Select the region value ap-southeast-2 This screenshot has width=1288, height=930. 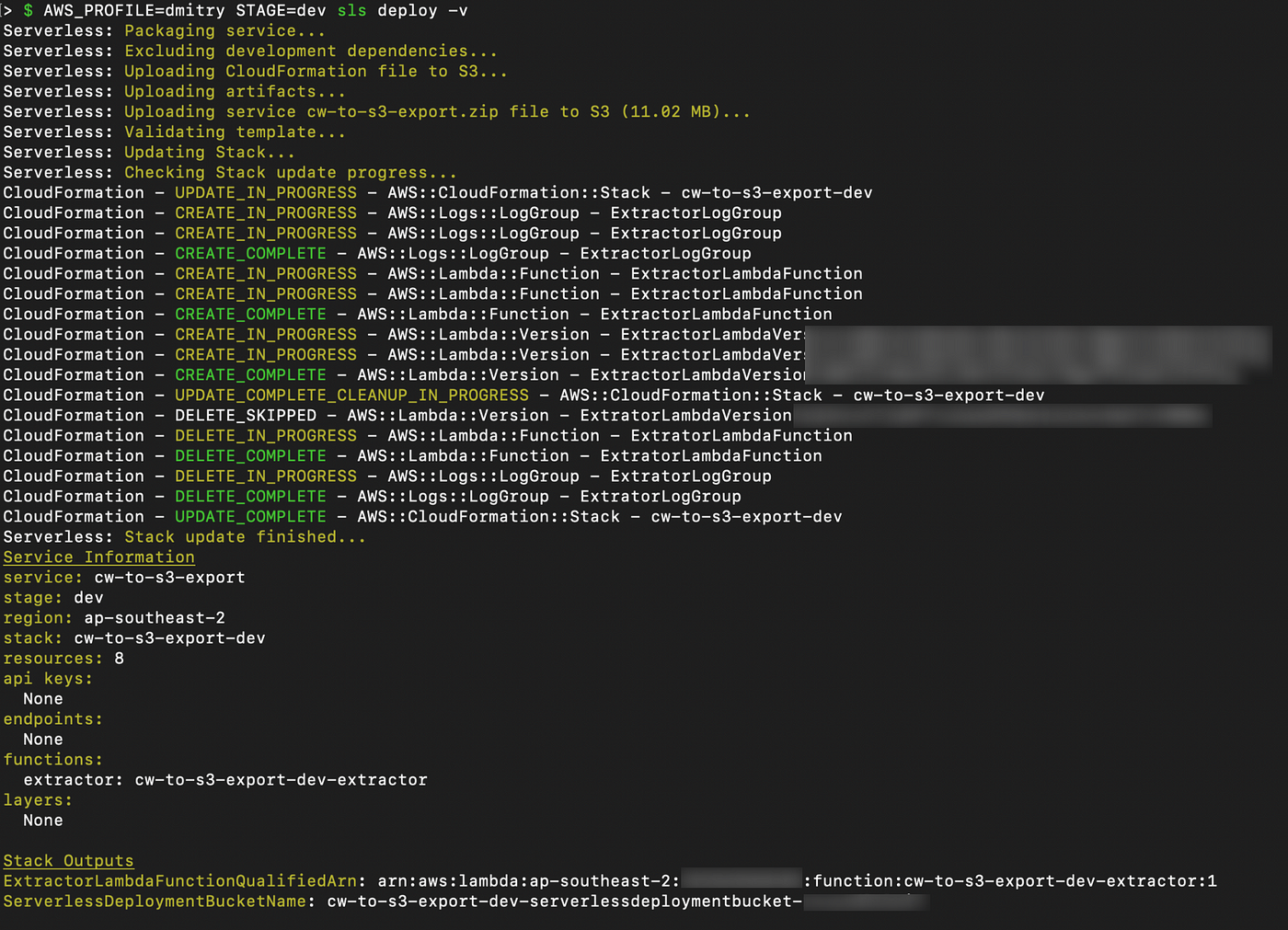point(155,618)
